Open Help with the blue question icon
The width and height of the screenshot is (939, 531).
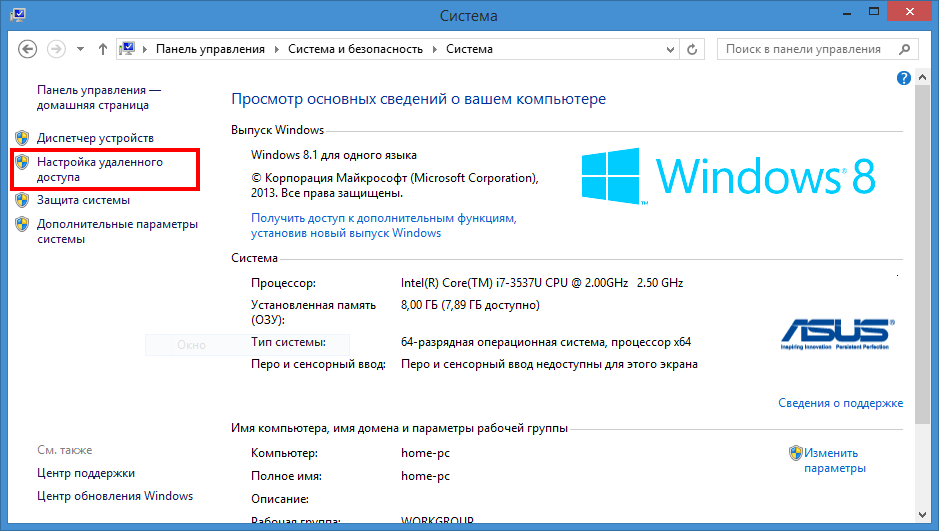click(904, 78)
